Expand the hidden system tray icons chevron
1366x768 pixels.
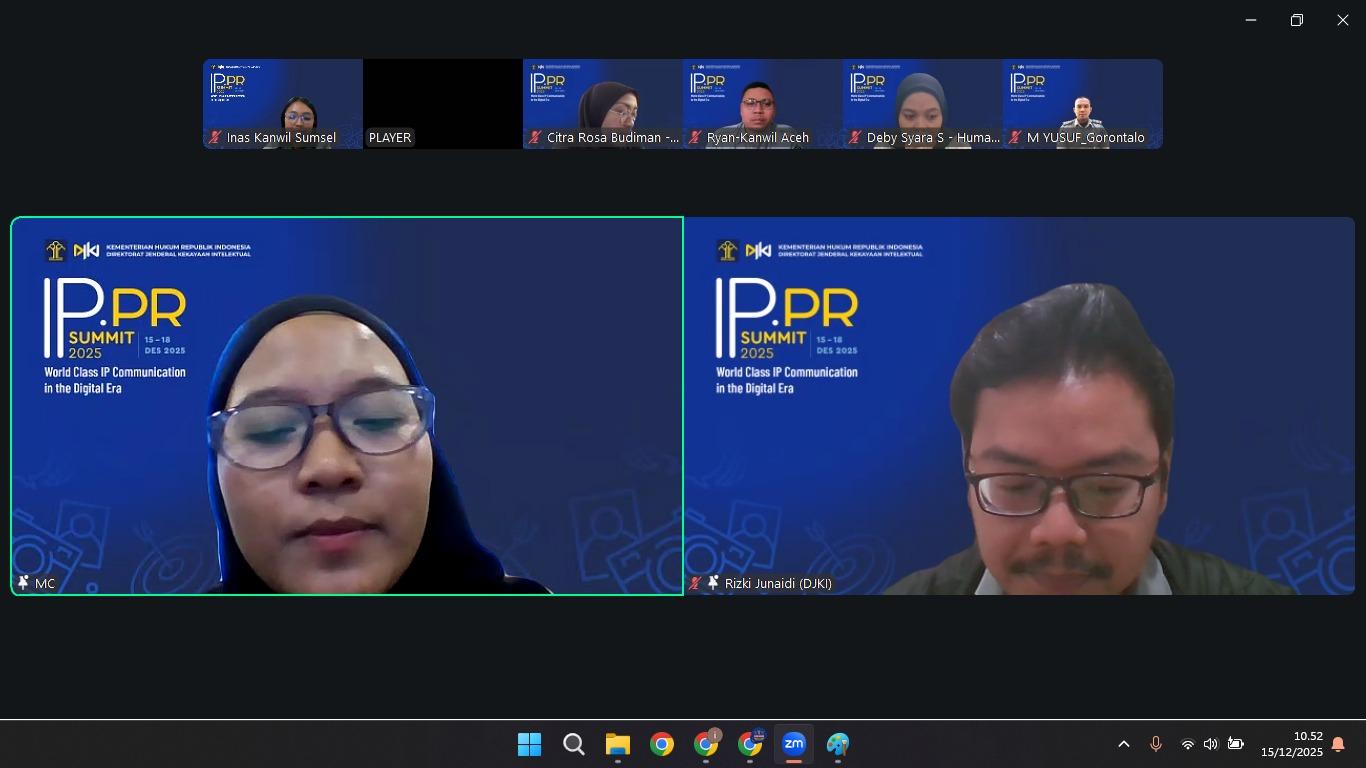[1123, 744]
